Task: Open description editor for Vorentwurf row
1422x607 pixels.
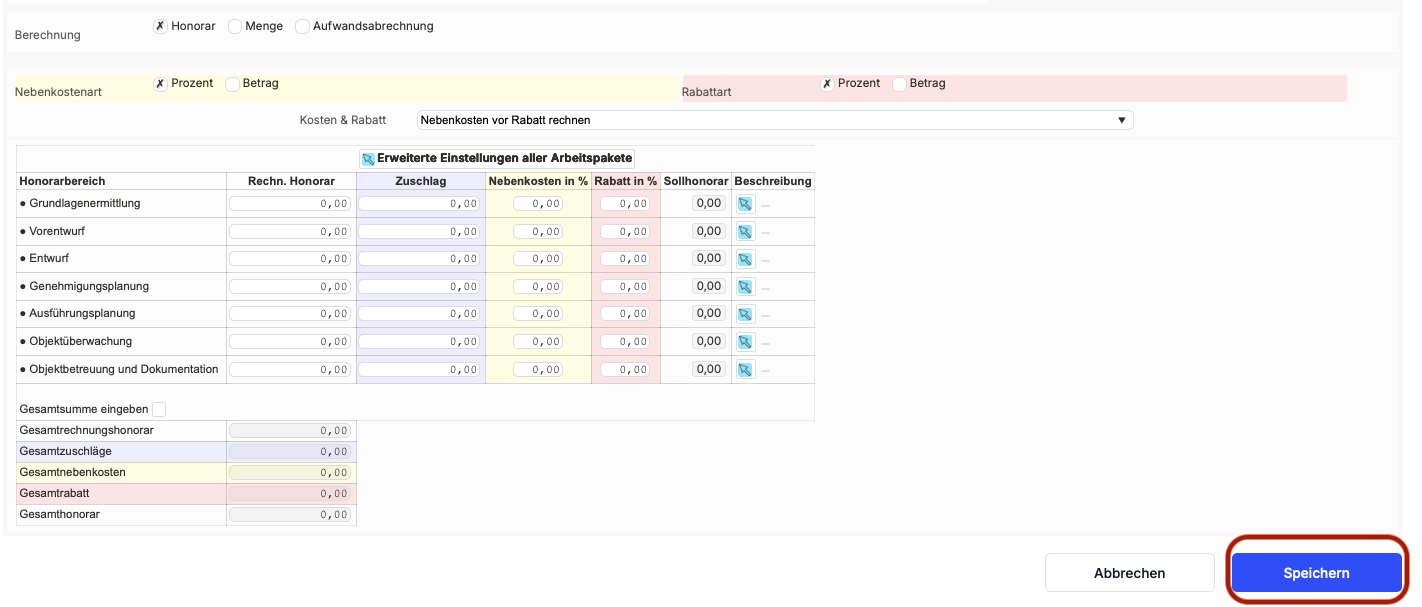Action: point(745,231)
